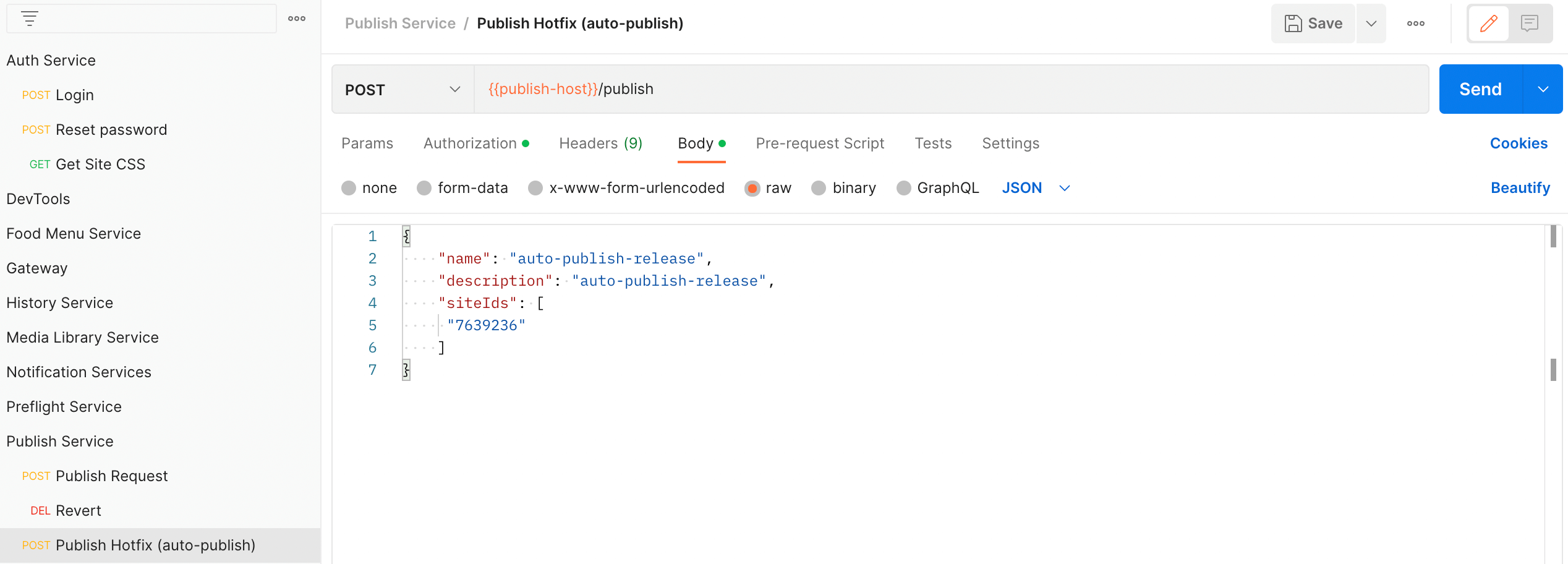
Task: Open the Send button dropdown arrow
Action: click(x=1543, y=88)
